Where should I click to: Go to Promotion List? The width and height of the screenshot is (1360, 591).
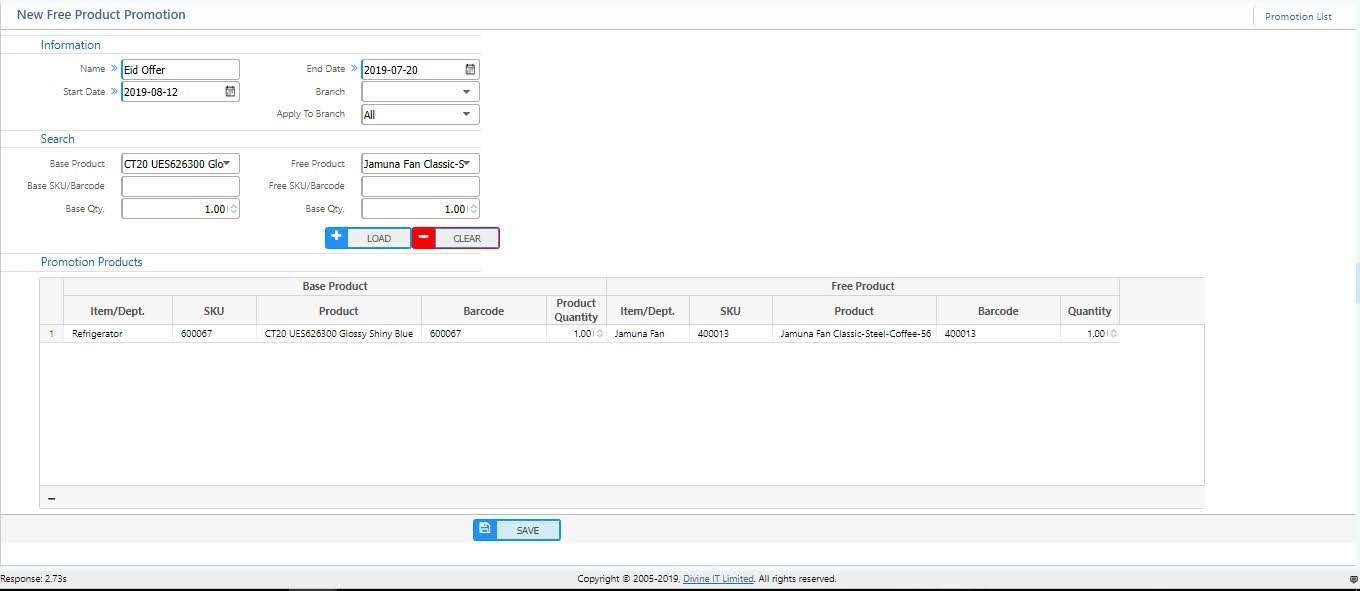point(1297,16)
